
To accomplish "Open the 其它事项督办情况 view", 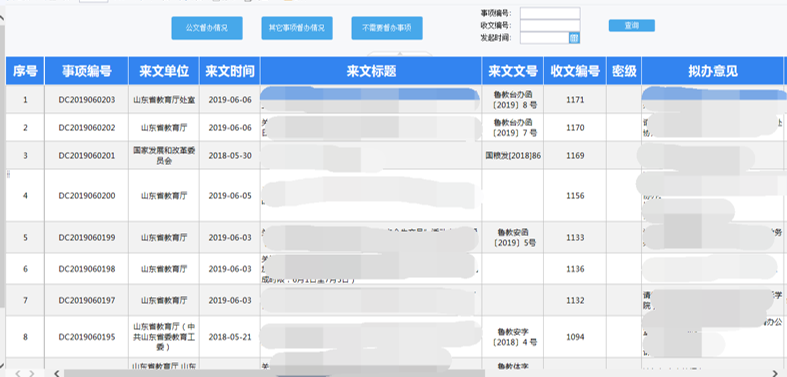I will 297,28.
